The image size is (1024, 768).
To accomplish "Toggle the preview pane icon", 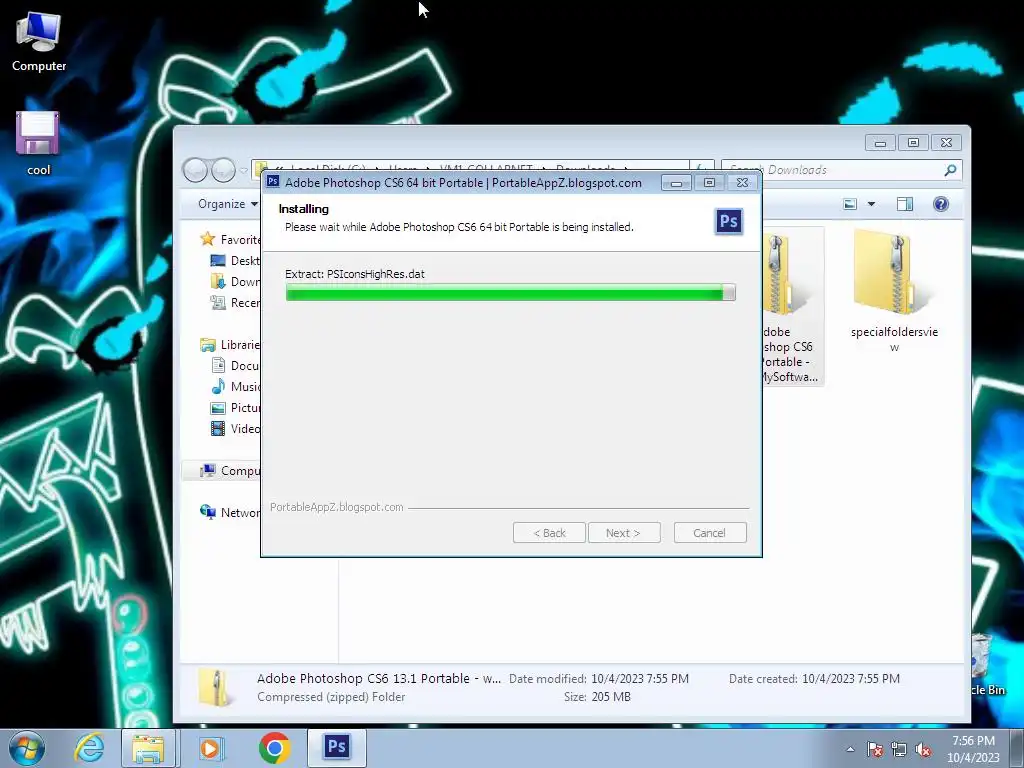I will 904,204.
